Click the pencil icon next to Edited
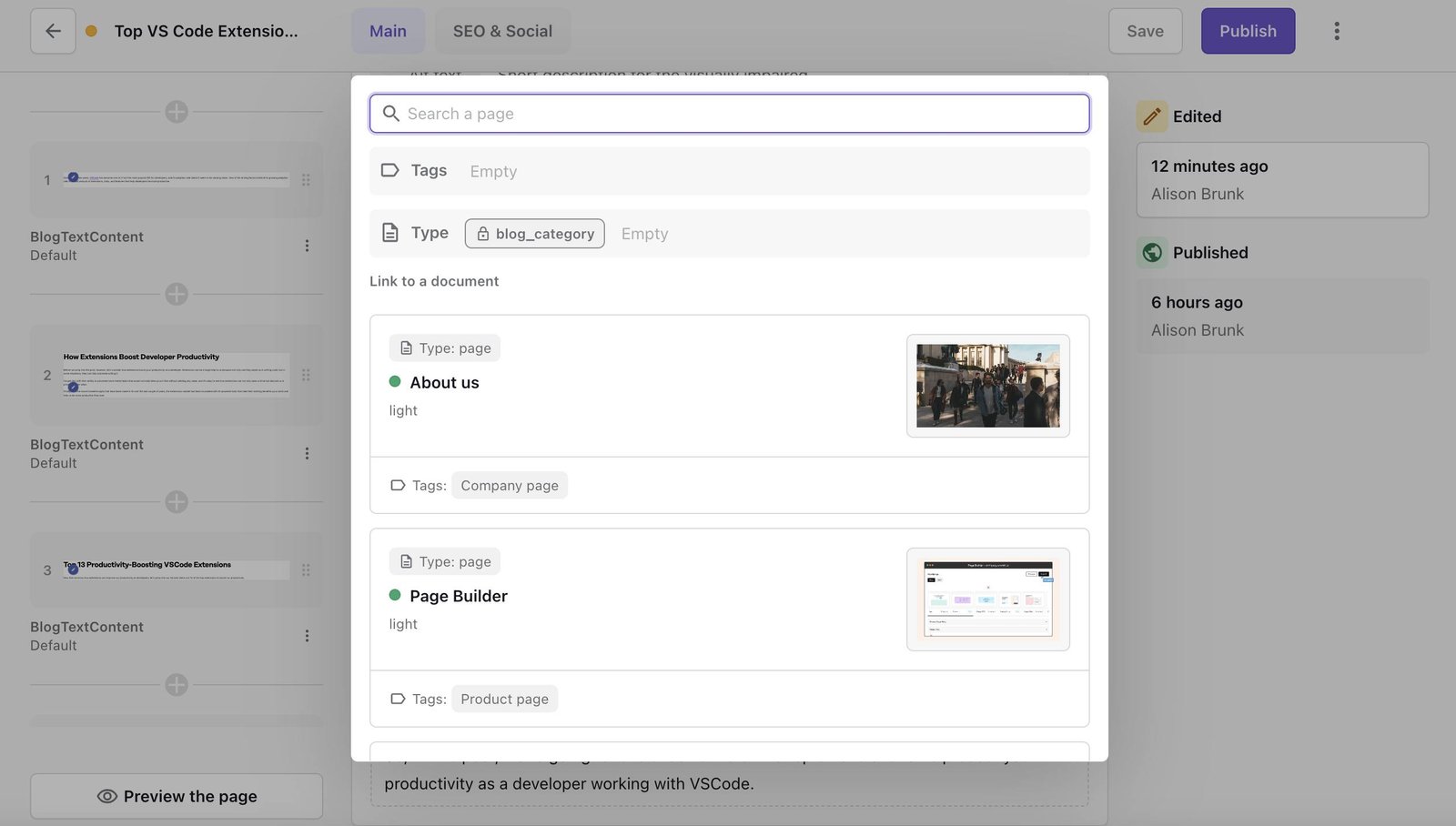 (x=1151, y=116)
